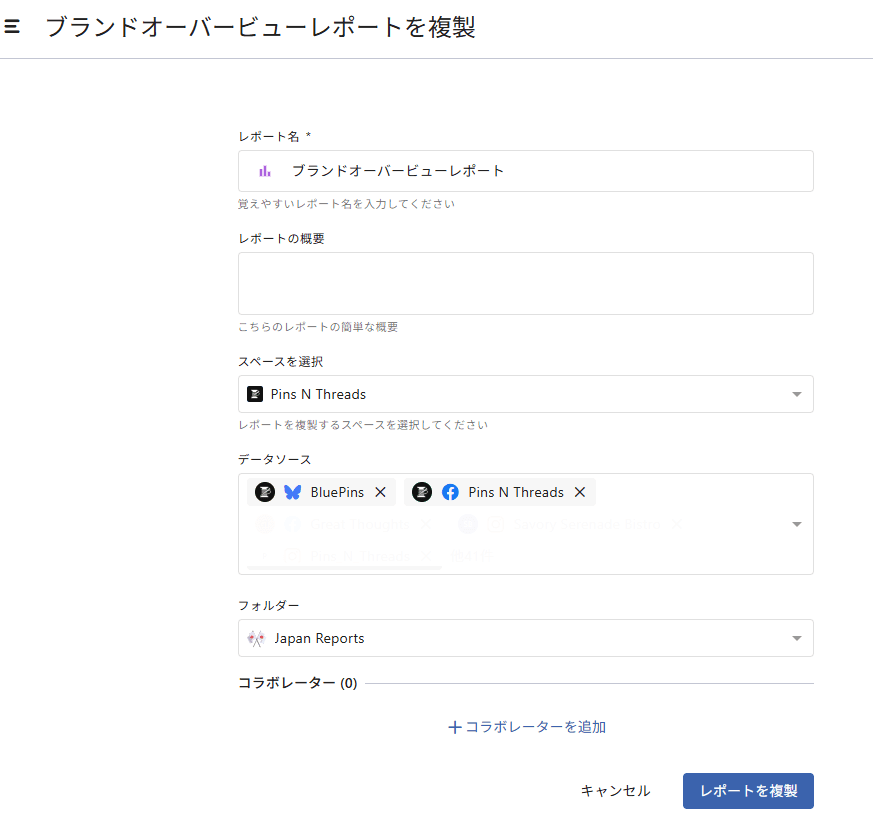Image resolution: width=873 pixels, height=817 pixels.
Task: Click the BluePins chip profile avatar
Action: click(265, 492)
